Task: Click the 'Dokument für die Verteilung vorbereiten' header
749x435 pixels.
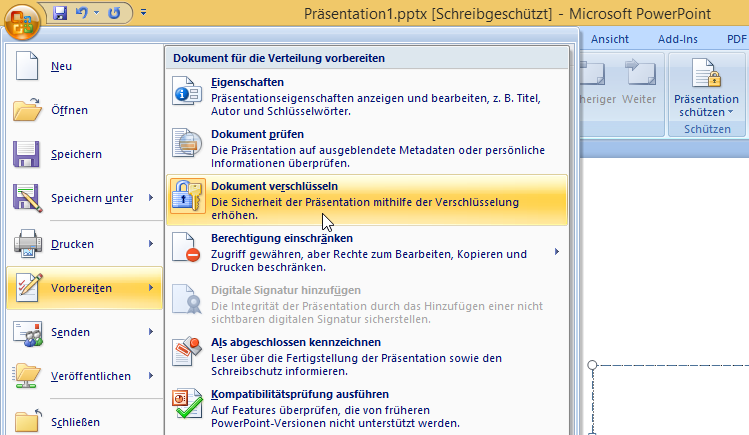Action: pyautogui.click(x=278, y=58)
